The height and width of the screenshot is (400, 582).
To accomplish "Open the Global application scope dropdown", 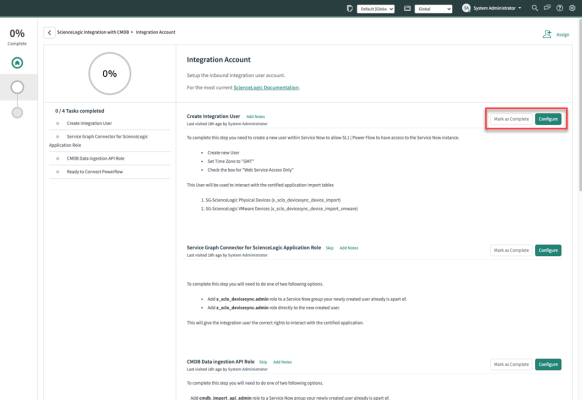I will (x=433, y=9).
